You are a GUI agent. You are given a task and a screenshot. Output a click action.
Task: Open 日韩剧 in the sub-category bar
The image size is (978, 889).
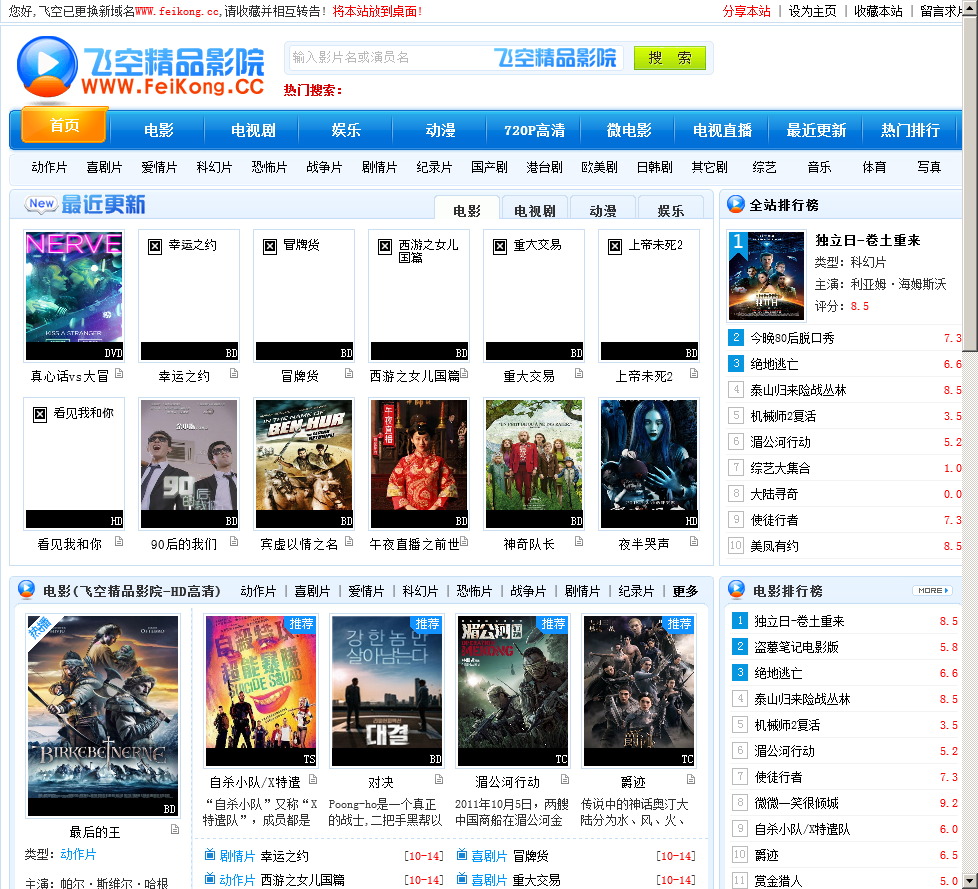click(654, 167)
